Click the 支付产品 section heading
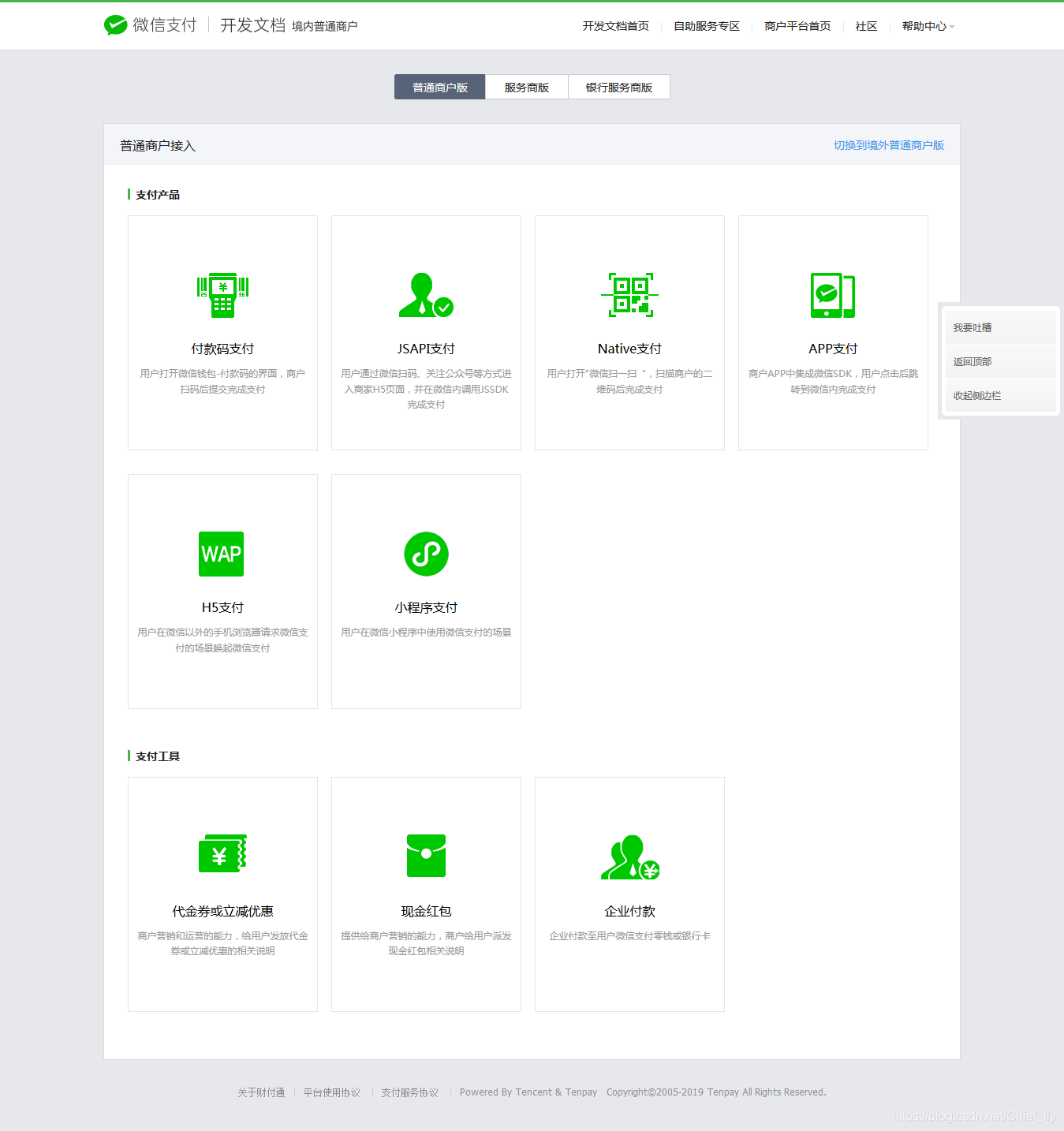Viewport: 1064px width, 1131px height. click(x=158, y=195)
